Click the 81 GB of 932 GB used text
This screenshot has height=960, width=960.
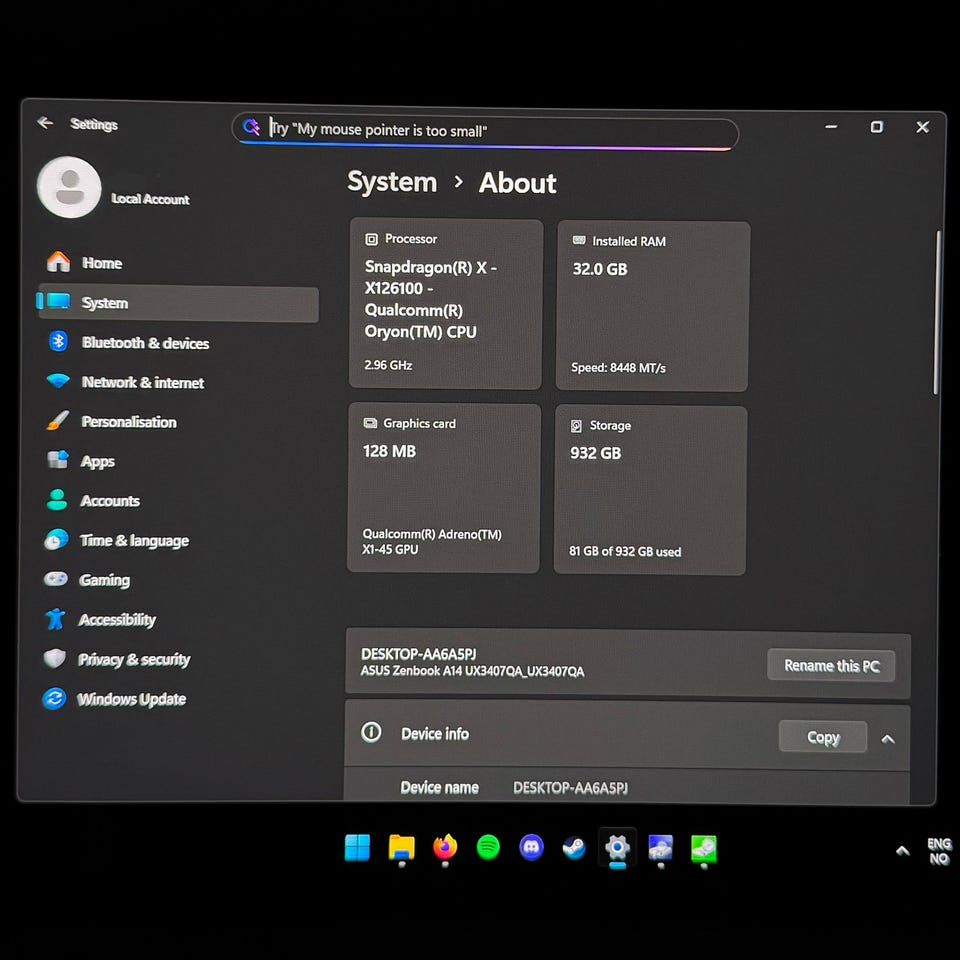point(624,551)
